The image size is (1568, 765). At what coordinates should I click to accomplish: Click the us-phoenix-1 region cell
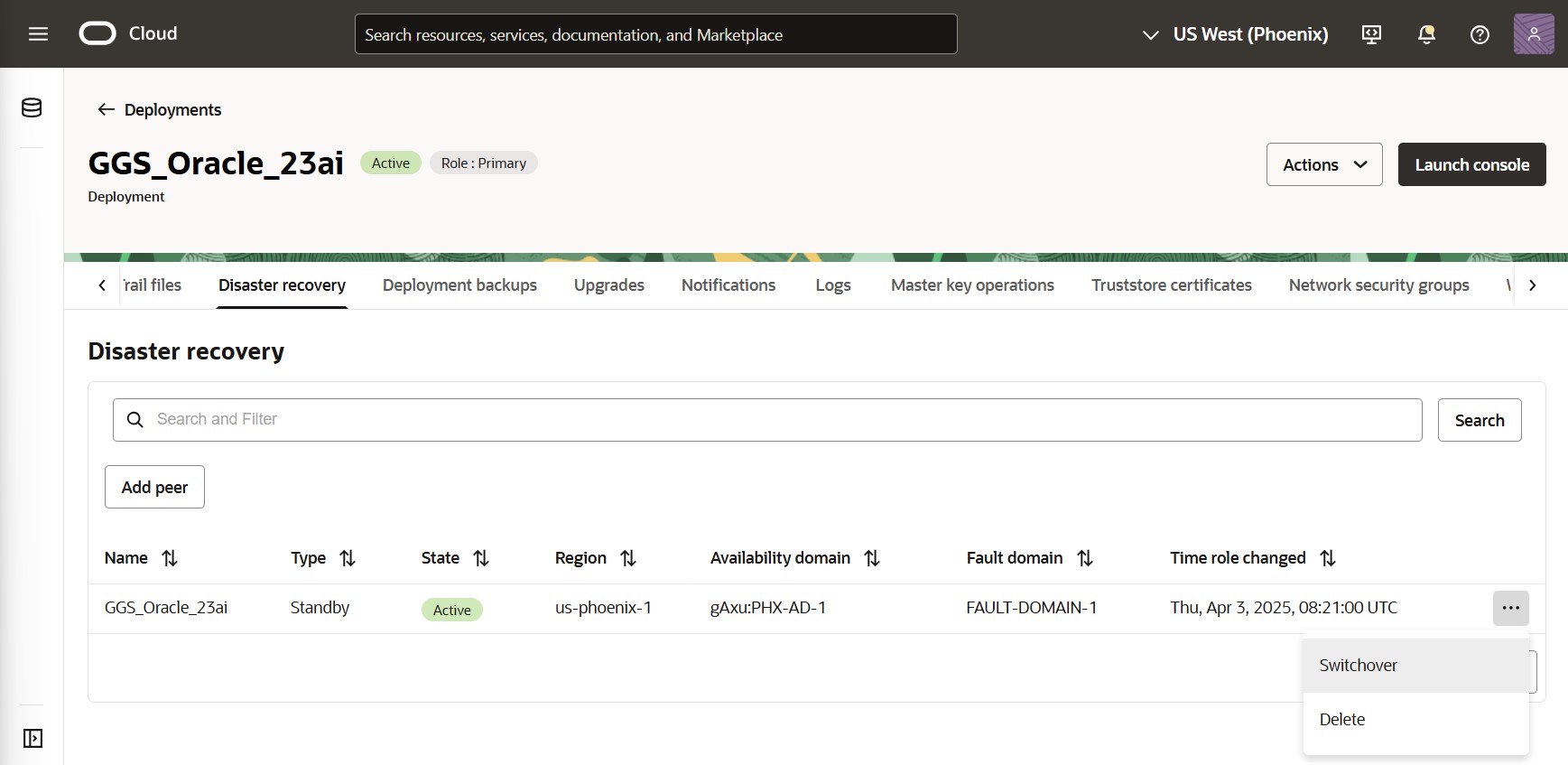click(x=603, y=608)
